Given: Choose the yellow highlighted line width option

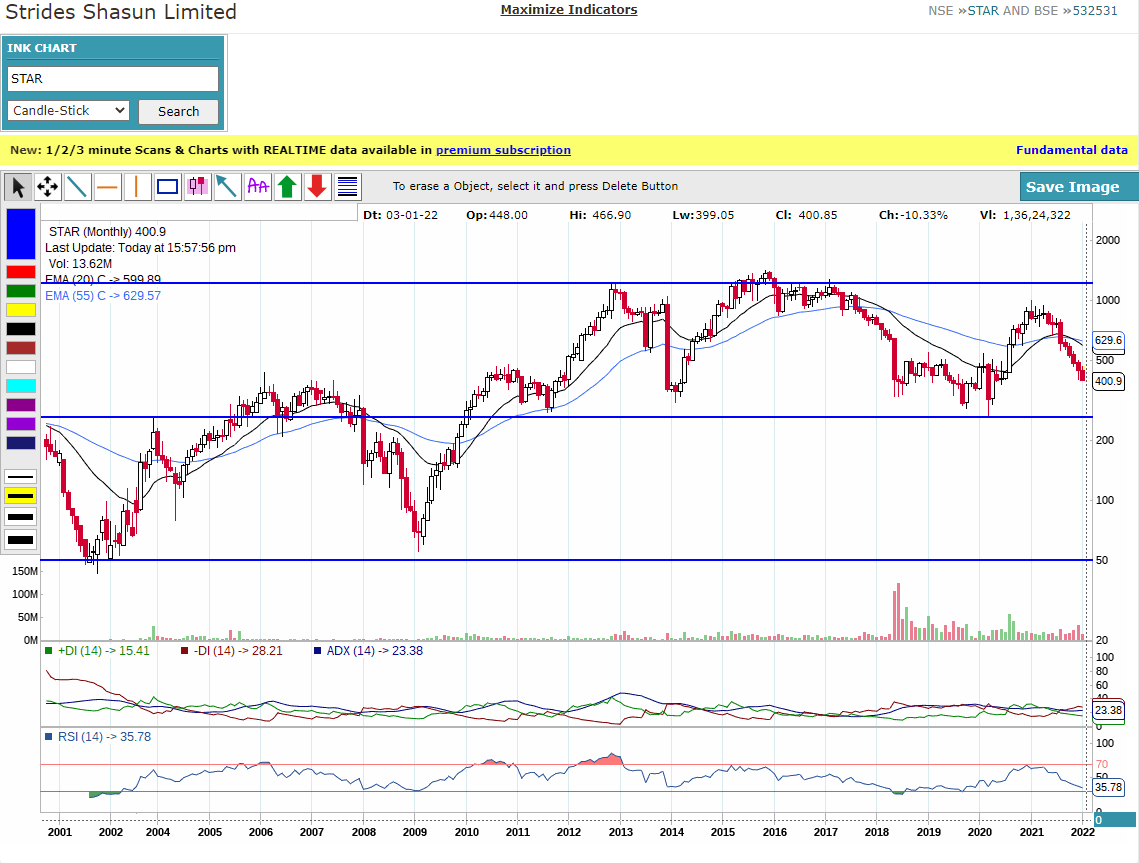Looking at the screenshot, I should tap(21, 496).
